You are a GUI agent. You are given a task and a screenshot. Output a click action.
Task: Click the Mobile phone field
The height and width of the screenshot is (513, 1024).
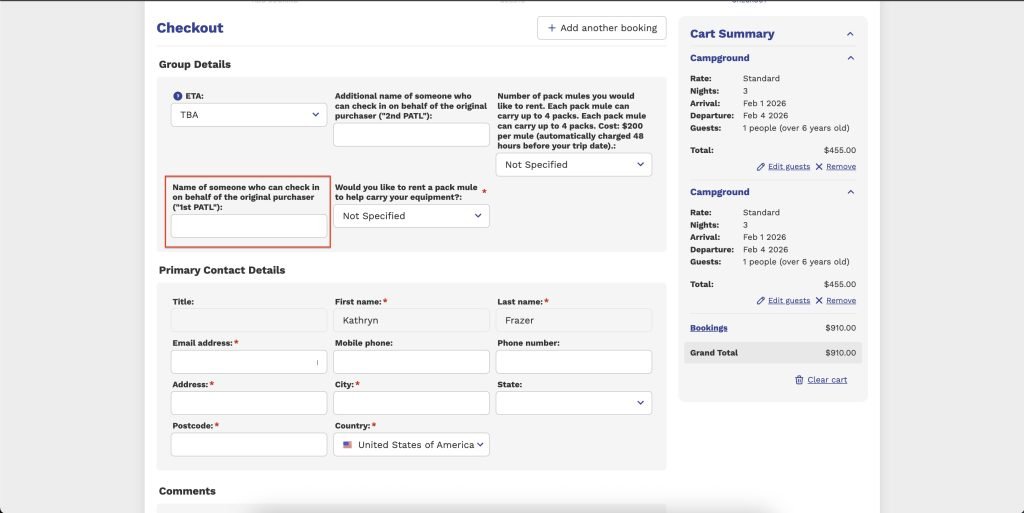point(411,362)
